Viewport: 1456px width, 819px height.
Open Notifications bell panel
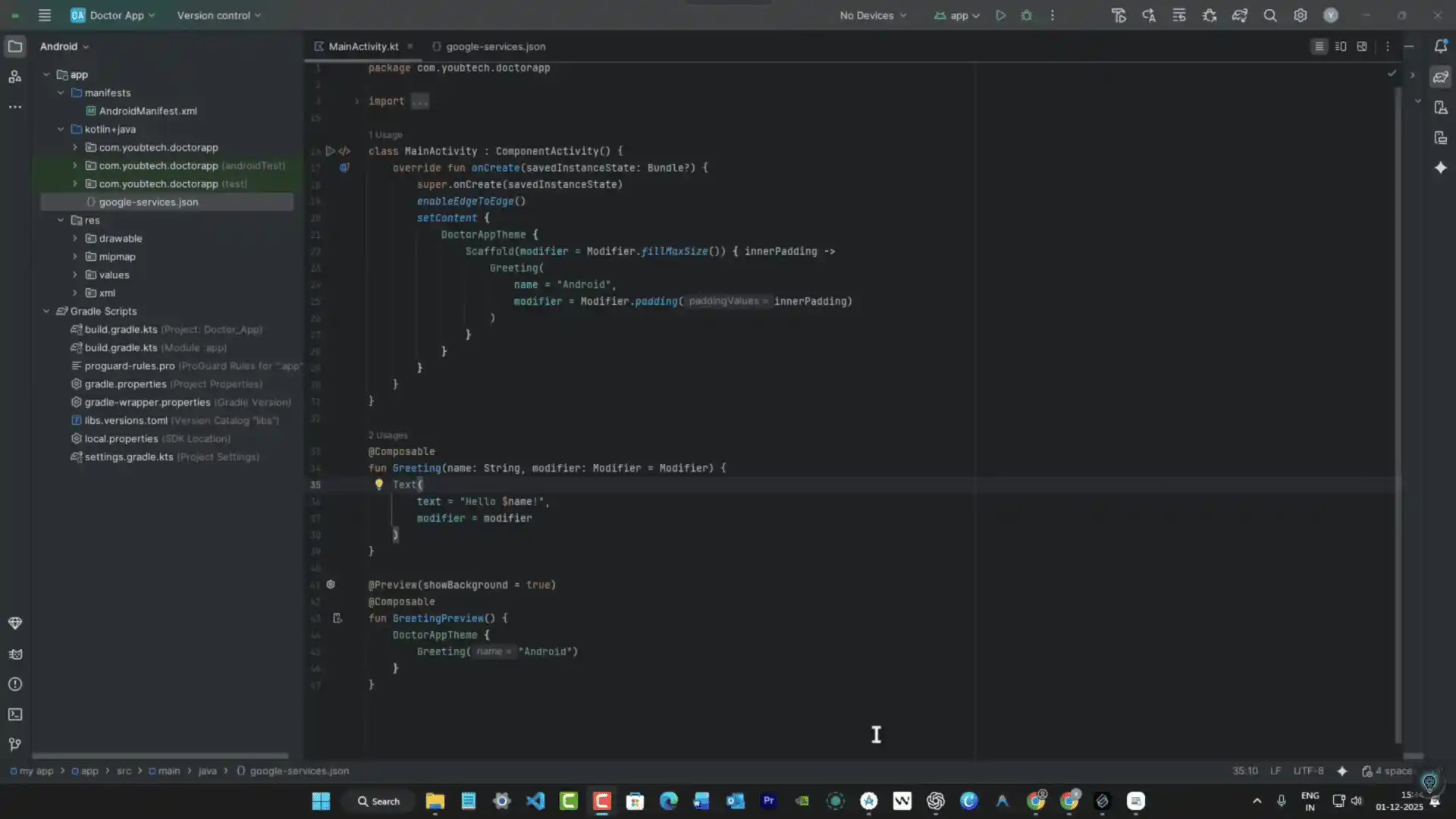(x=1441, y=46)
